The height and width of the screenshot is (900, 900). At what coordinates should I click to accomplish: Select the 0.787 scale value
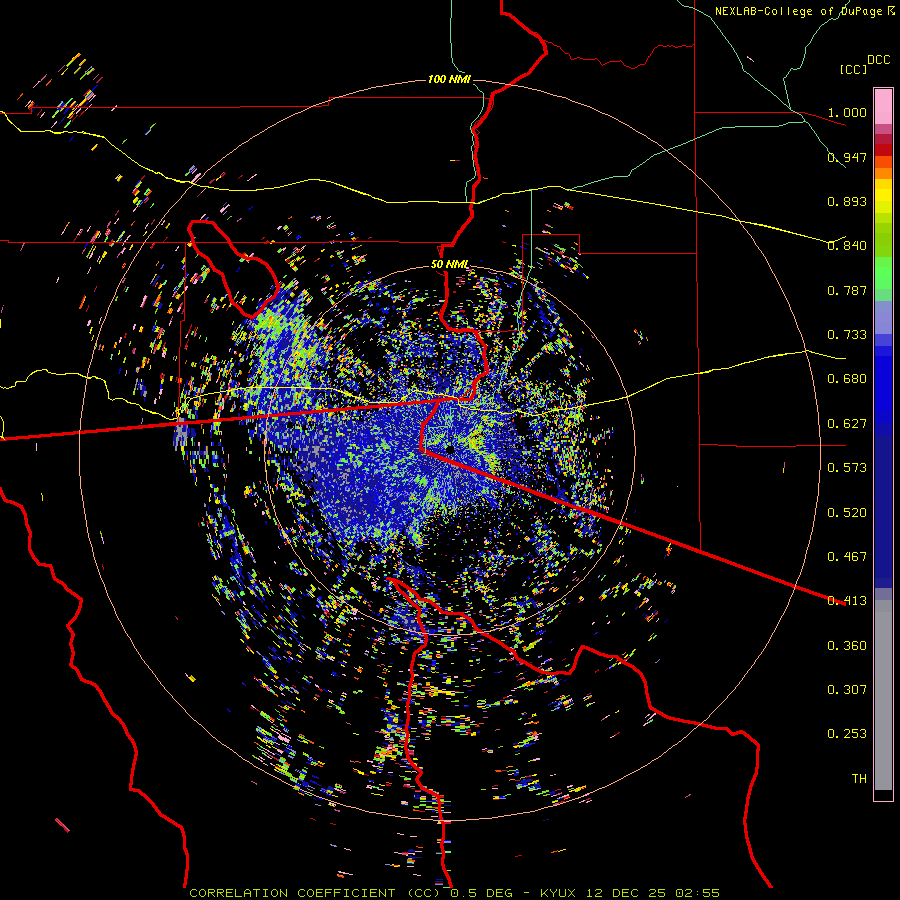point(847,290)
